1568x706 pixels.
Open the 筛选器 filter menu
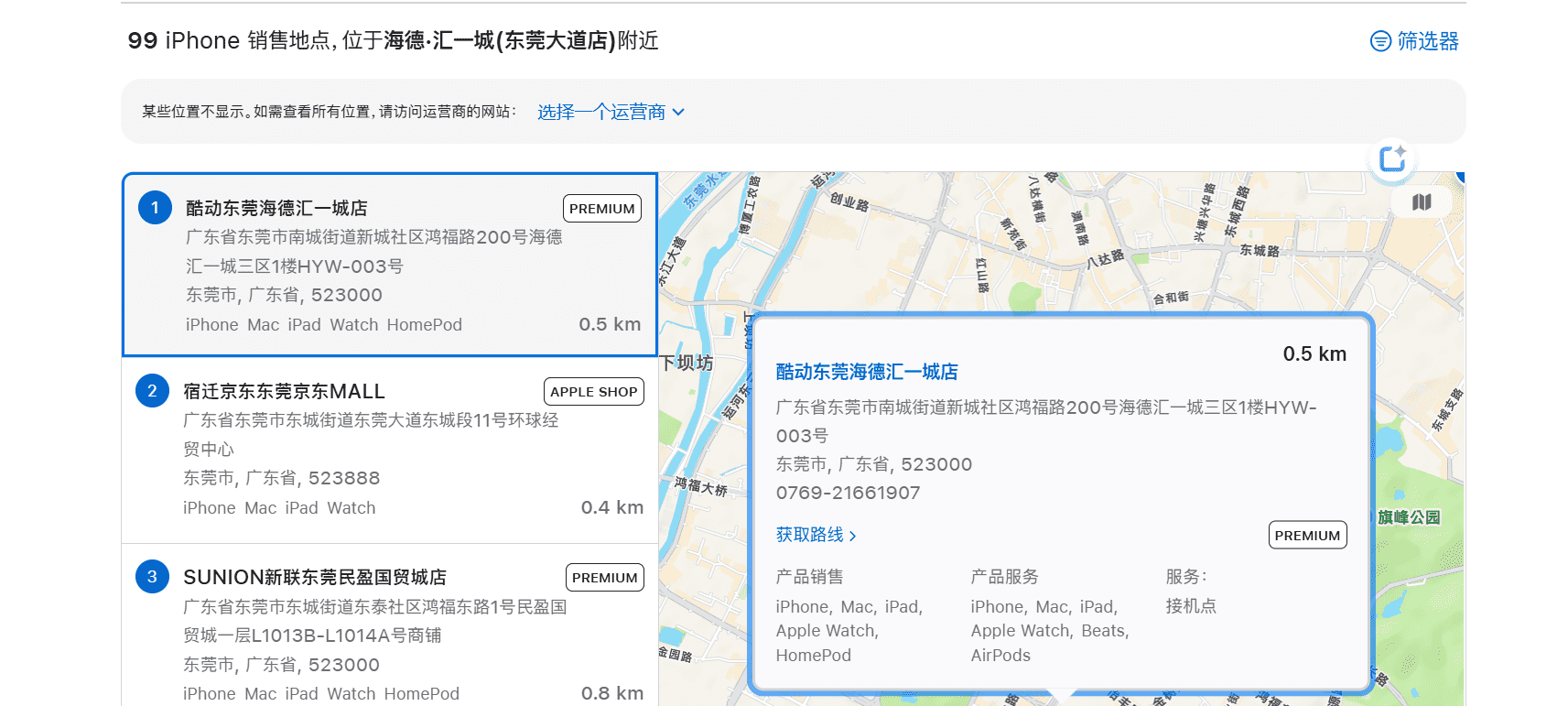[x=1427, y=41]
